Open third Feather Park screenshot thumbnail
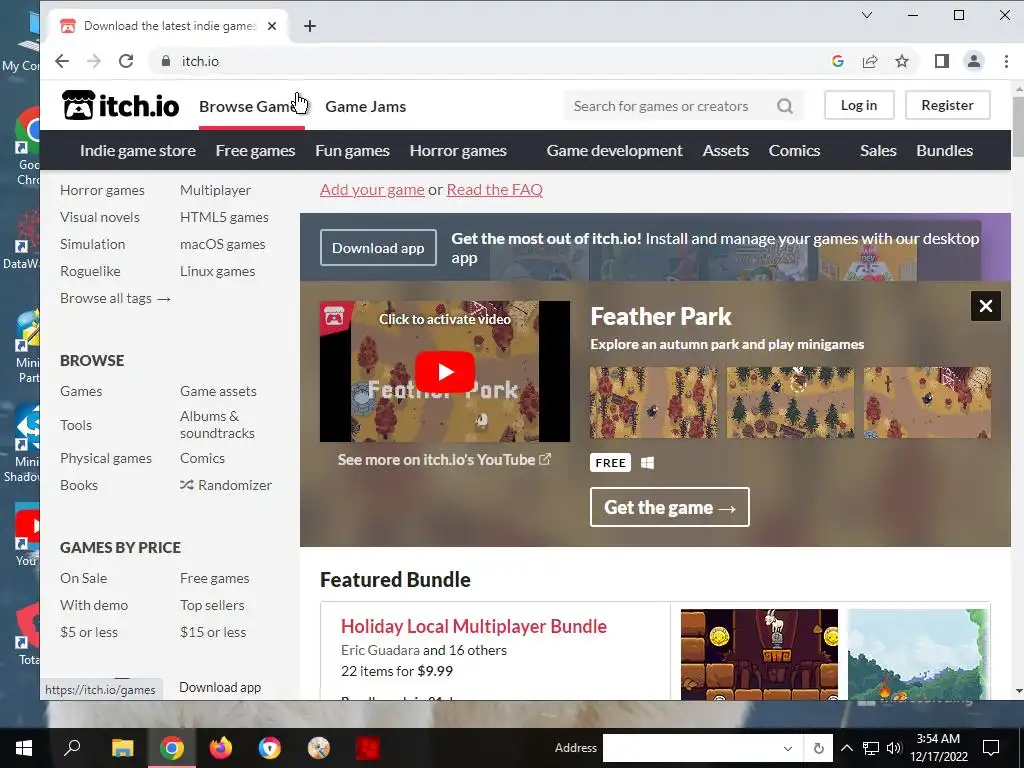The height and width of the screenshot is (768, 1024). point(927,402)
